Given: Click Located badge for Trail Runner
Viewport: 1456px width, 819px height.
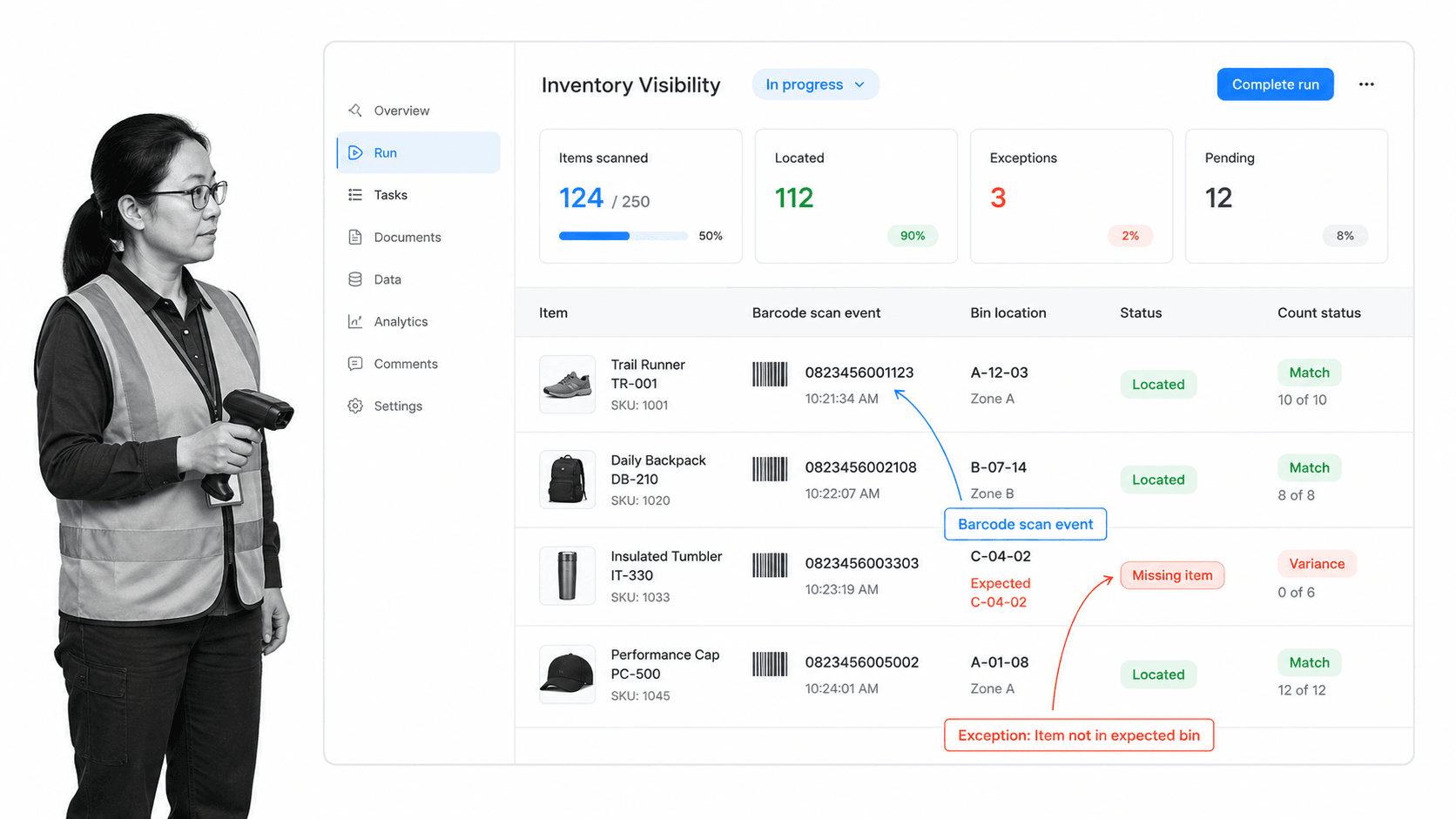Looking at the screenshot, I should [1158, 385].
